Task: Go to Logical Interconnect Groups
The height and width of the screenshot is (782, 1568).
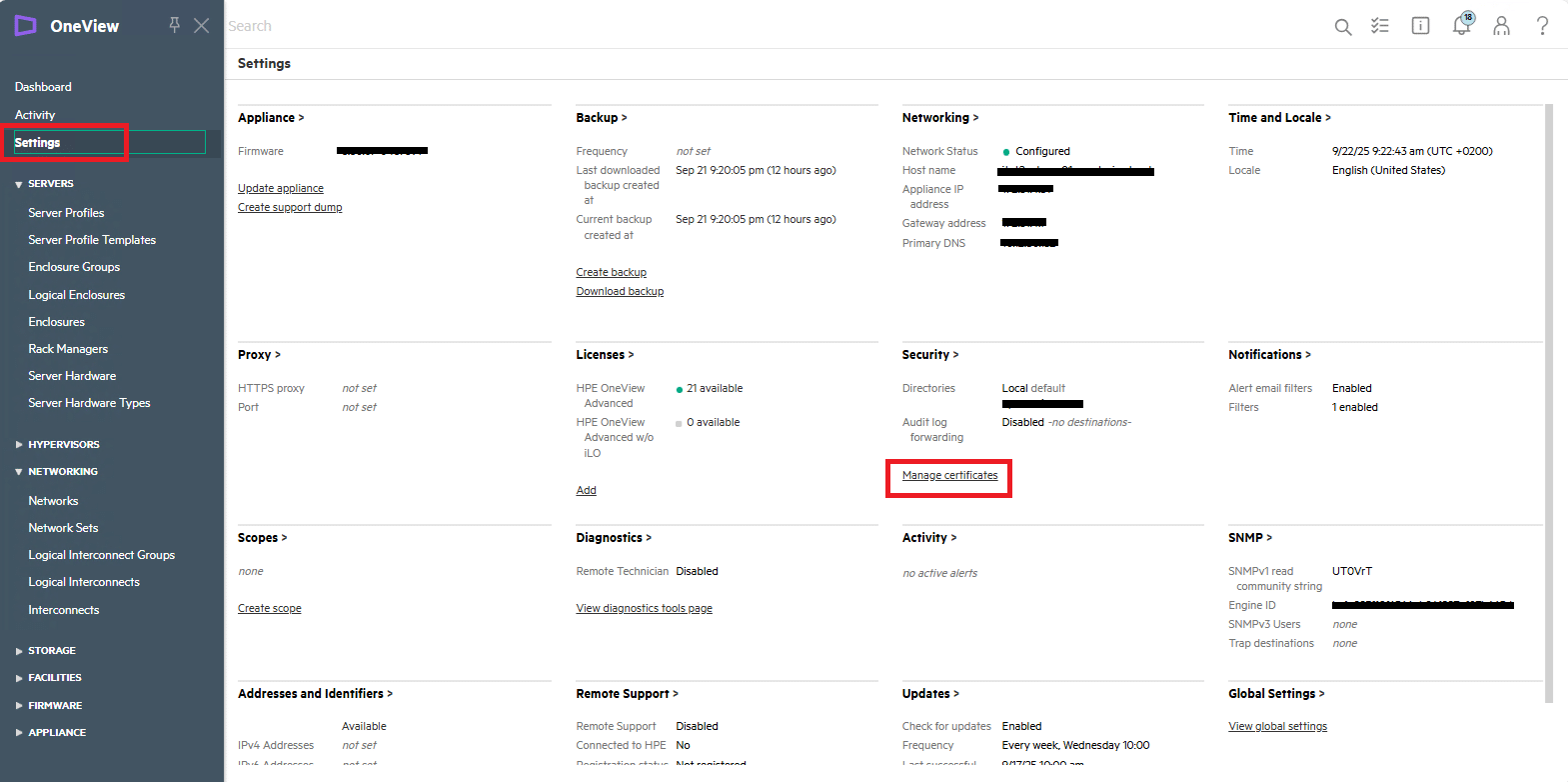Action: point(101,555)
